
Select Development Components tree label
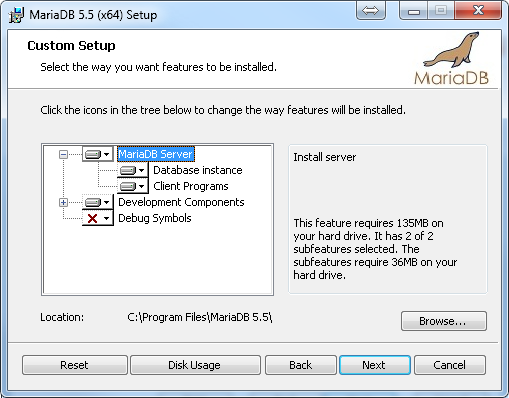click(181, 202)
